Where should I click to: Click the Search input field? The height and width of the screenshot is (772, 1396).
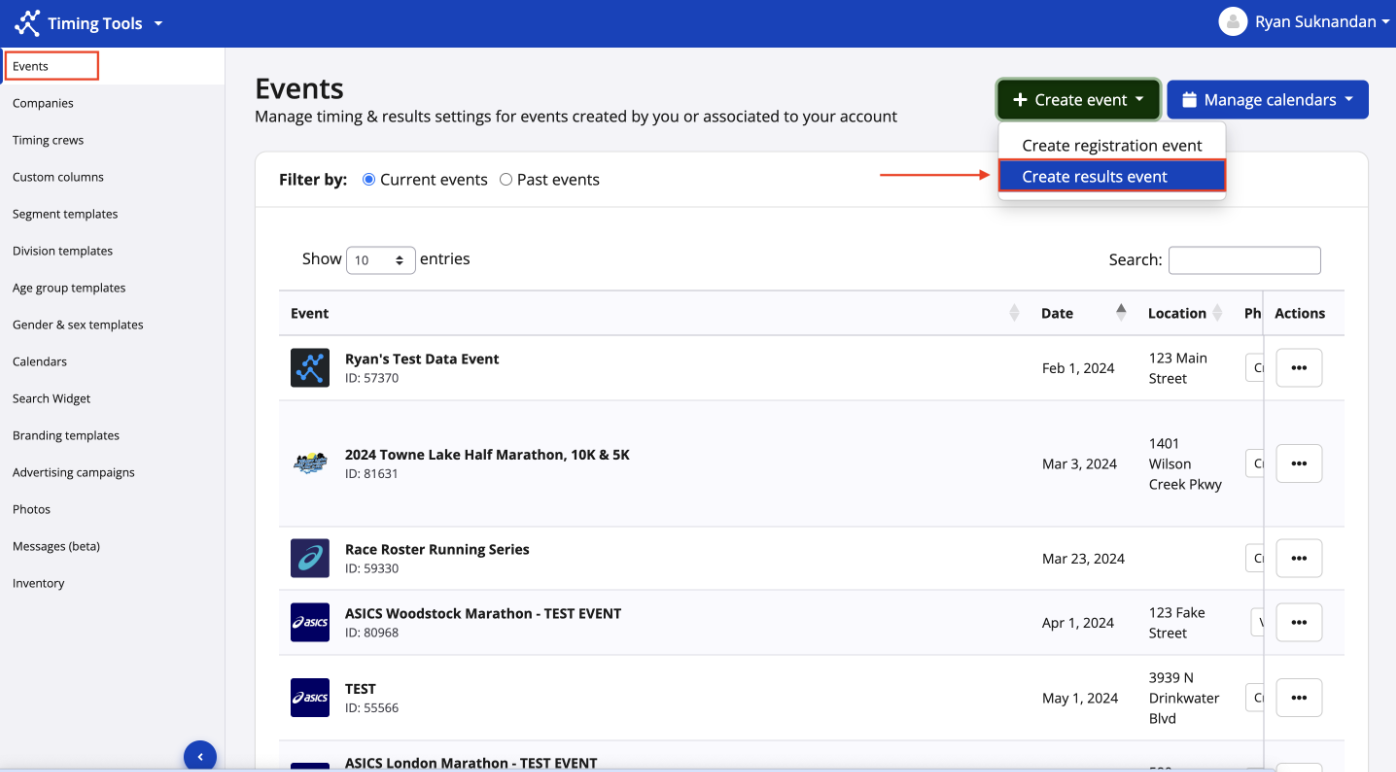pyautogui.click(x=1244, y=260)
